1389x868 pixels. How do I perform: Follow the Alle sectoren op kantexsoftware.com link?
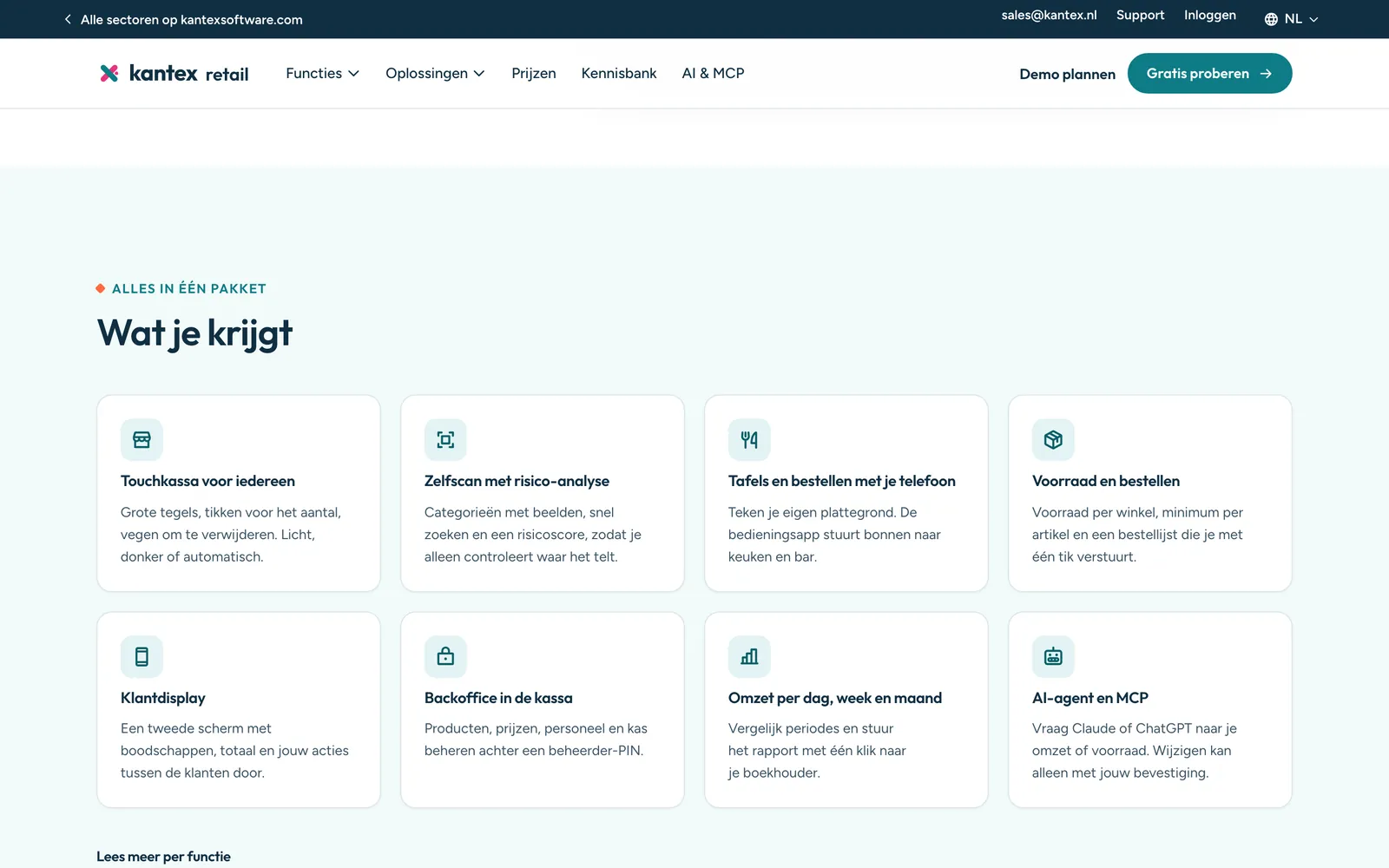(x=183, y=19)
